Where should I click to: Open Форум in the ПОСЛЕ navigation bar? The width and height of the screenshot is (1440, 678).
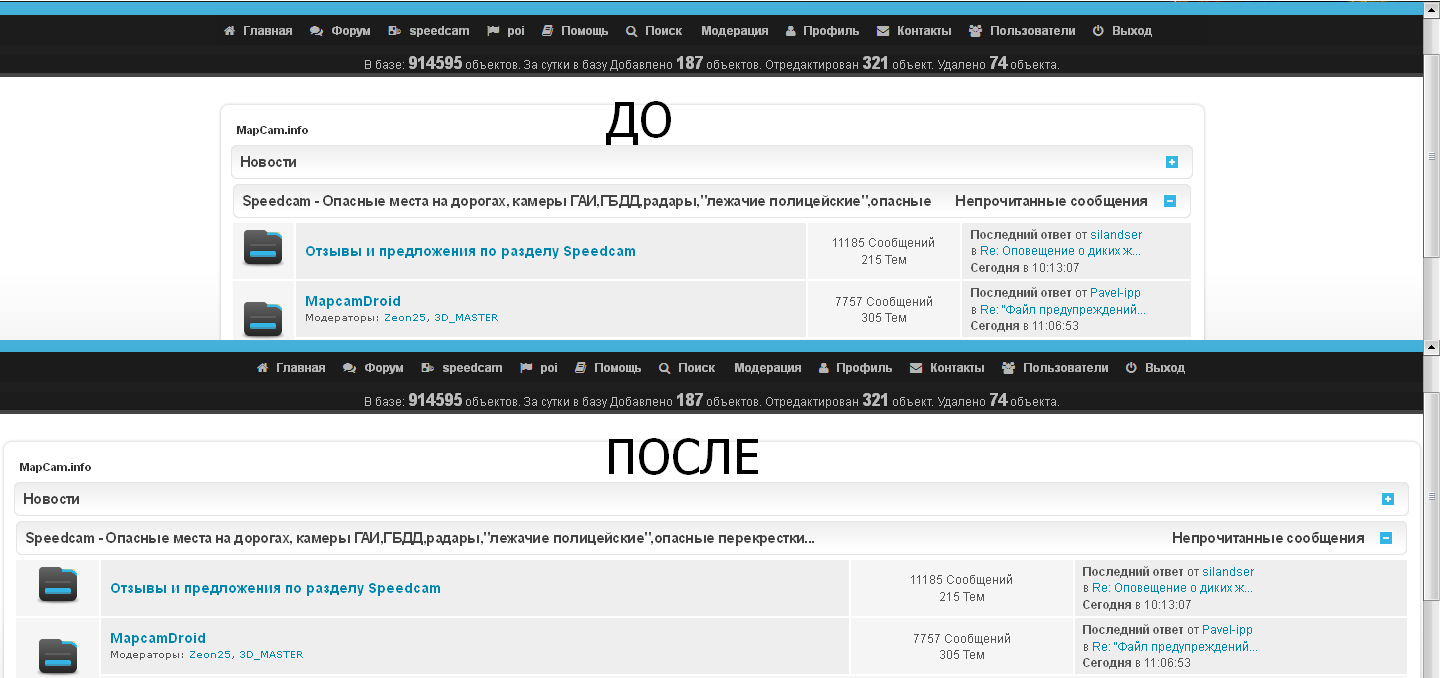(x=384, y=368)
